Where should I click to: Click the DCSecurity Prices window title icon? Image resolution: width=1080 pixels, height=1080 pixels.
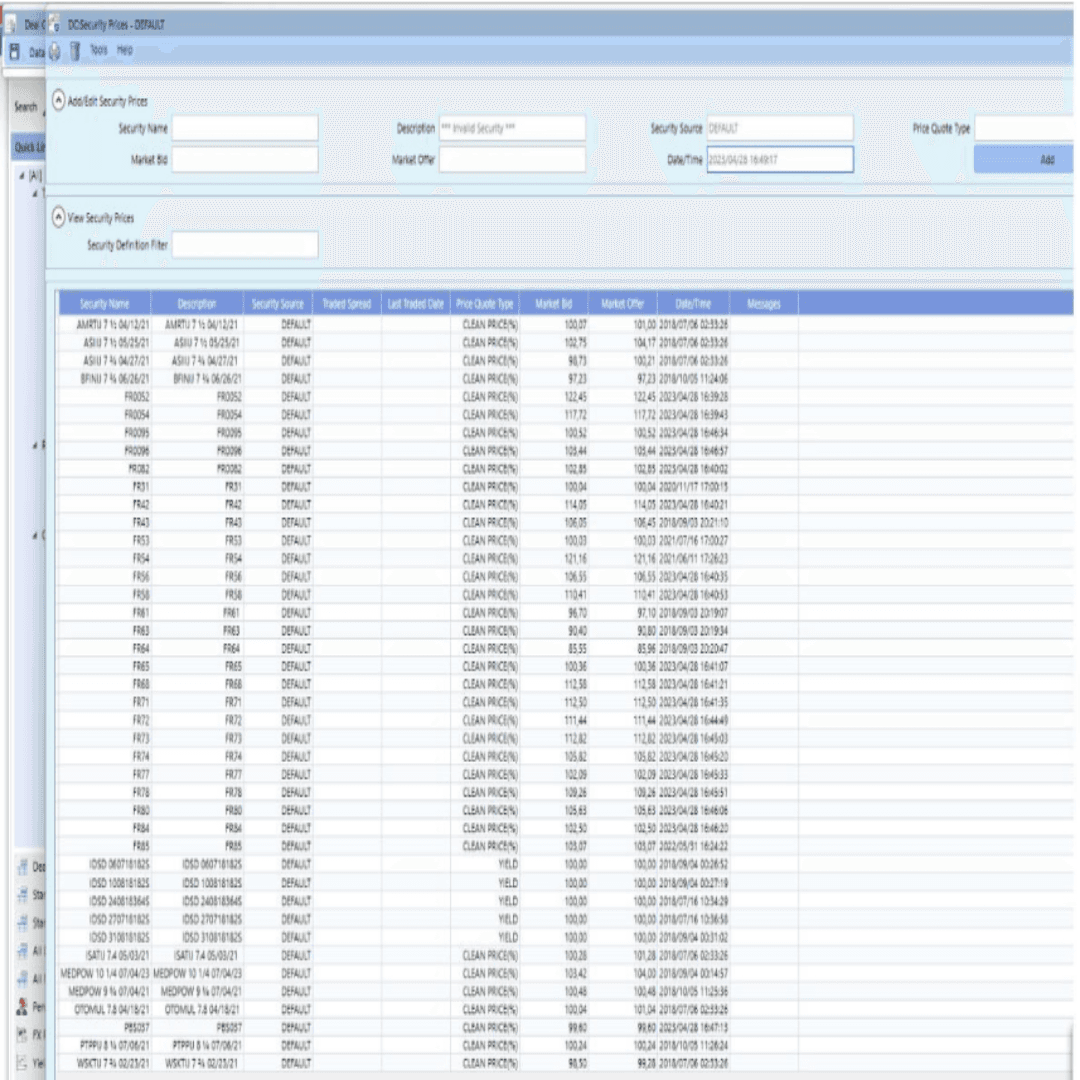54,26
